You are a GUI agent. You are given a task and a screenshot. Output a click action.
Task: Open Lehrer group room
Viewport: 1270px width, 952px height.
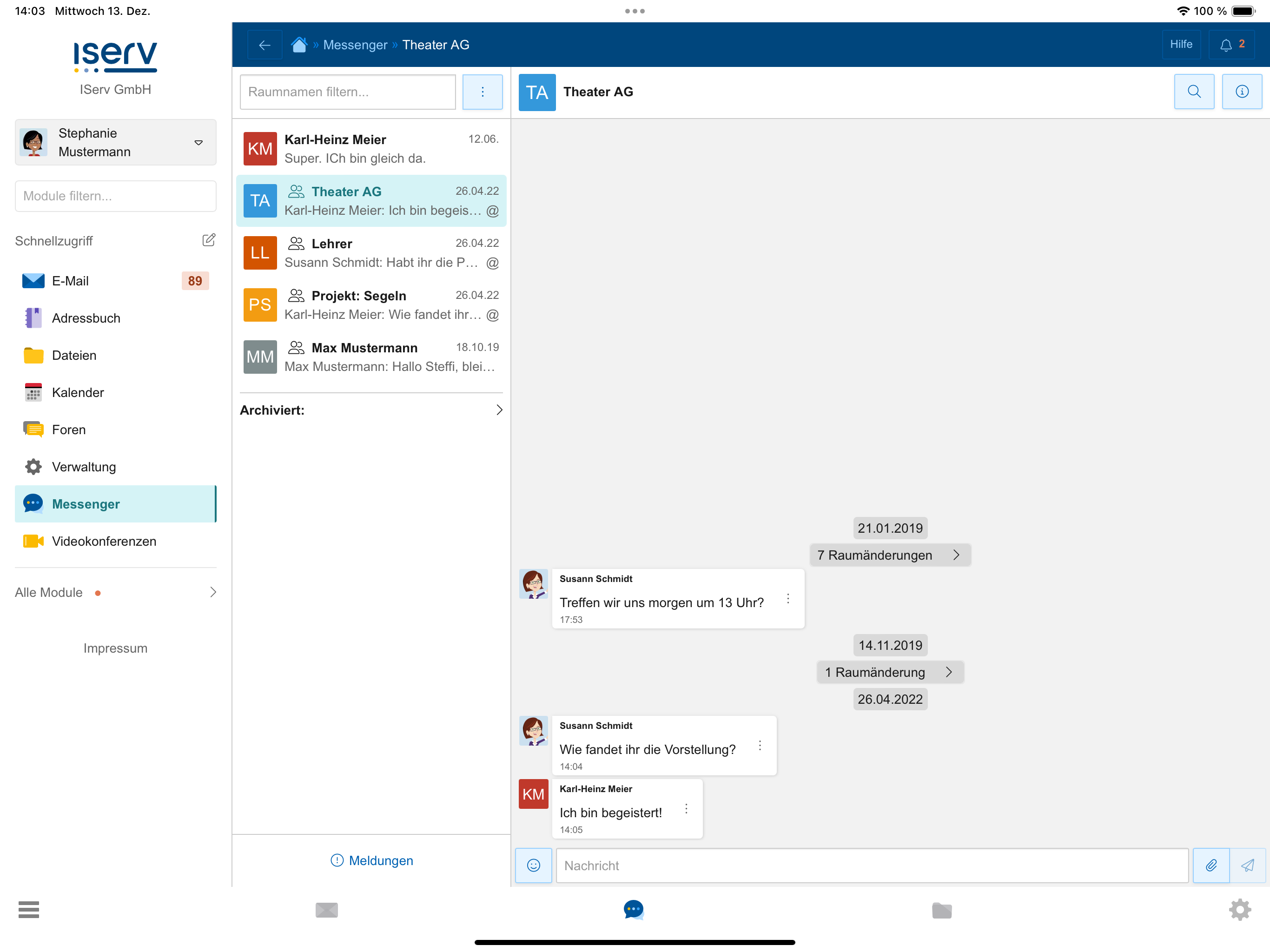click(371, 253)
